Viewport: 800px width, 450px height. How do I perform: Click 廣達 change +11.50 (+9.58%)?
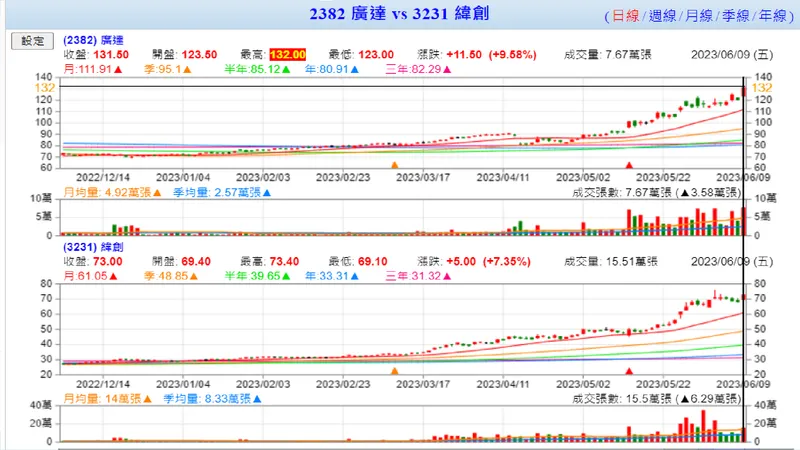(x=491, y=55)
